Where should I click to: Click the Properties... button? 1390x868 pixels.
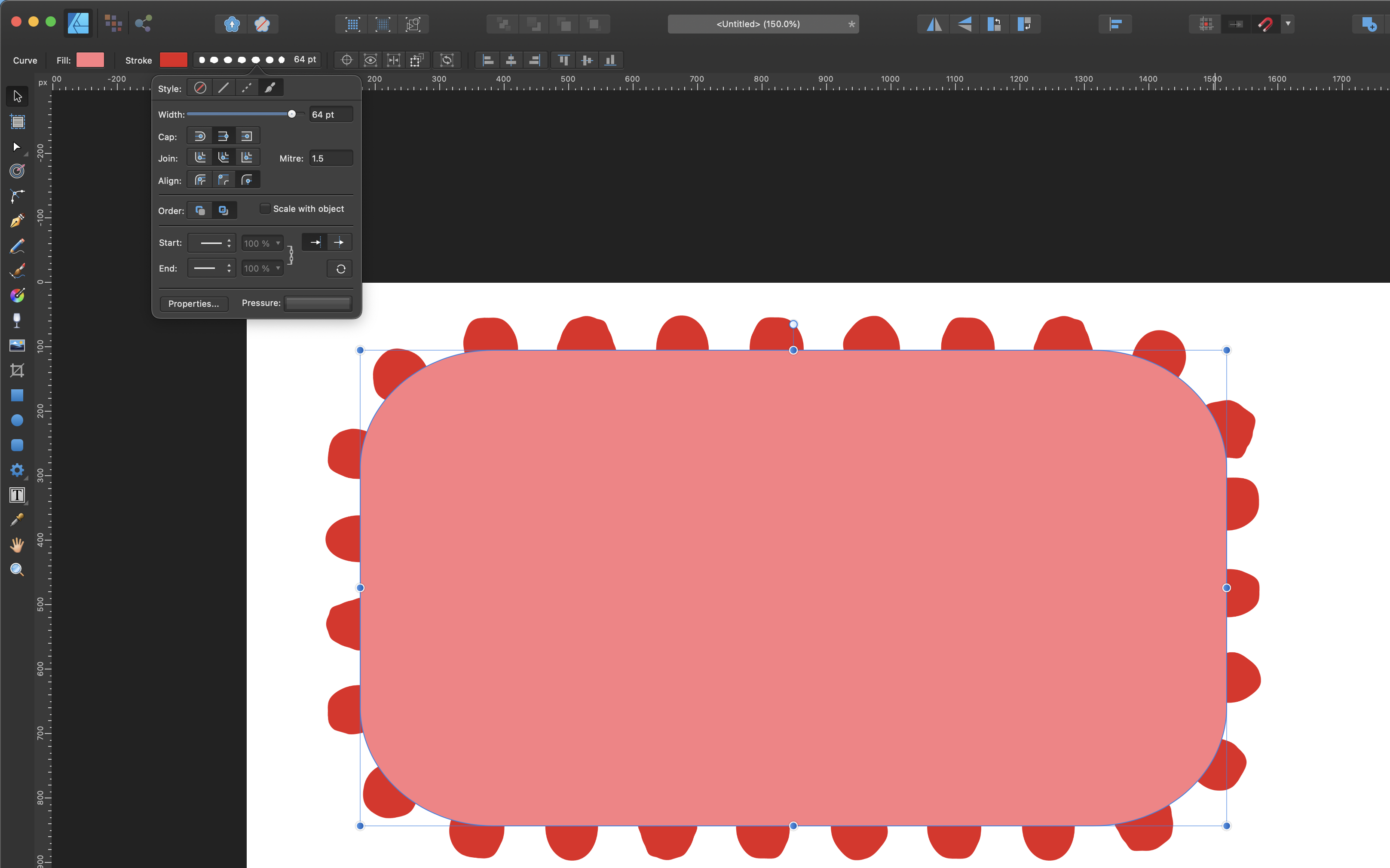click(x=193, y=304)
